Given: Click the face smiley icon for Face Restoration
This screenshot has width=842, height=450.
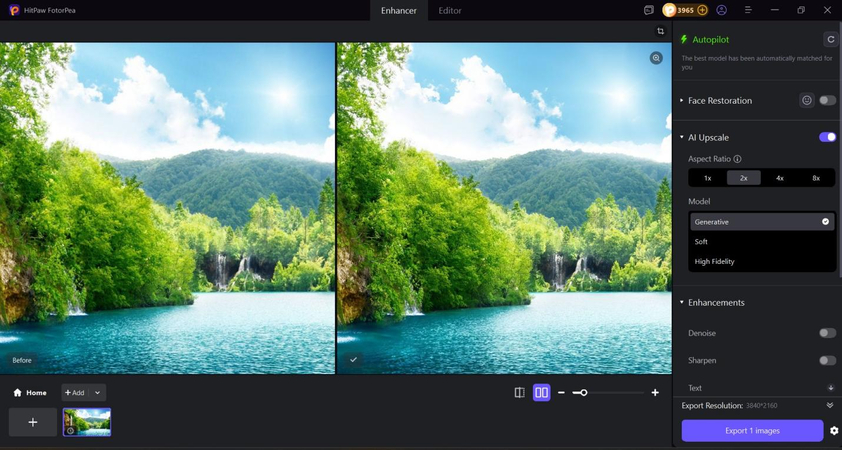Looking at the screenshot, I should (x=807, y=100).
